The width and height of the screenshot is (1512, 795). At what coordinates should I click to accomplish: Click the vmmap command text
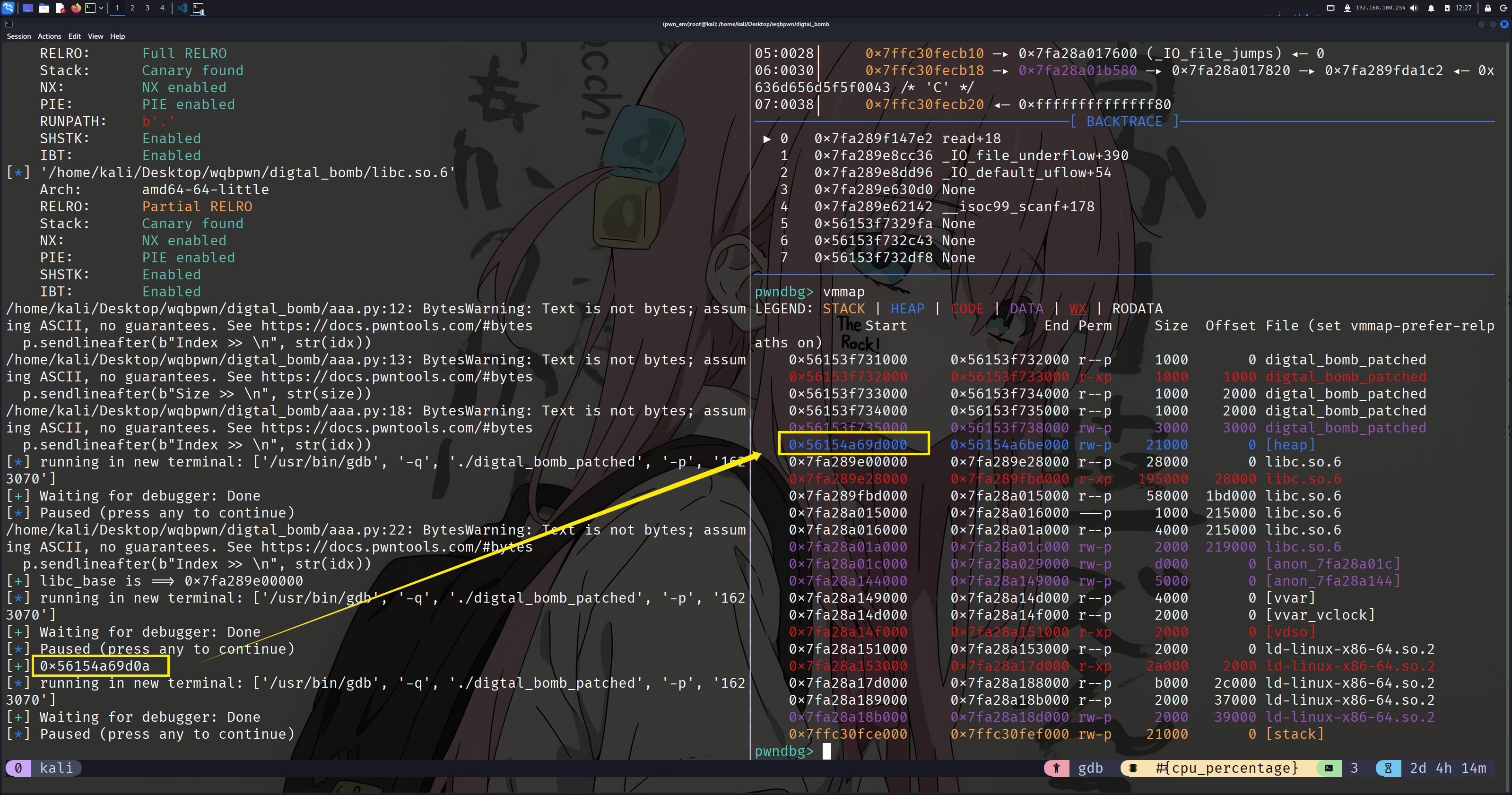pos(843,292)
